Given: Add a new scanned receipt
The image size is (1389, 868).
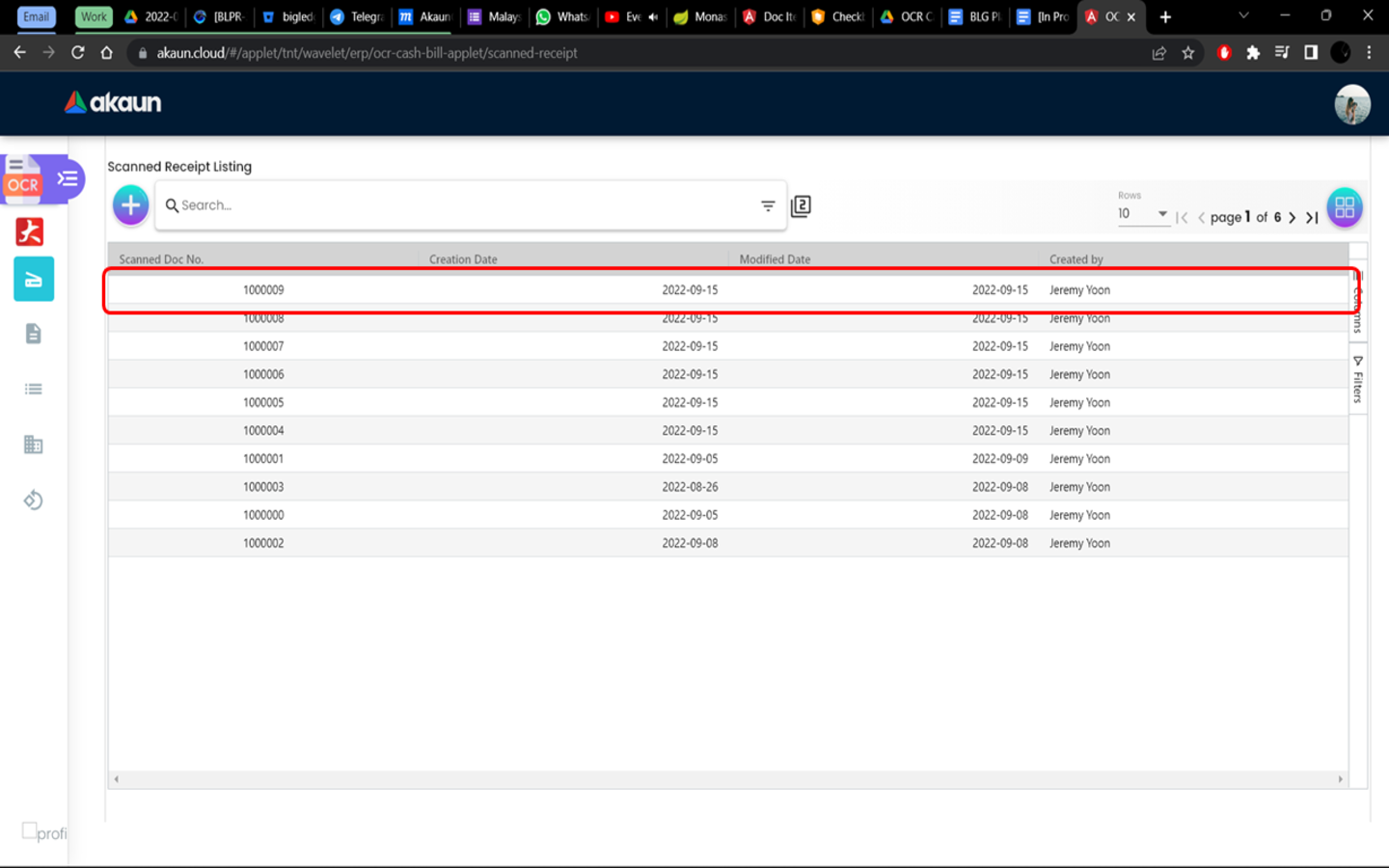Looking at the screenshot, I should pos(131,205).
